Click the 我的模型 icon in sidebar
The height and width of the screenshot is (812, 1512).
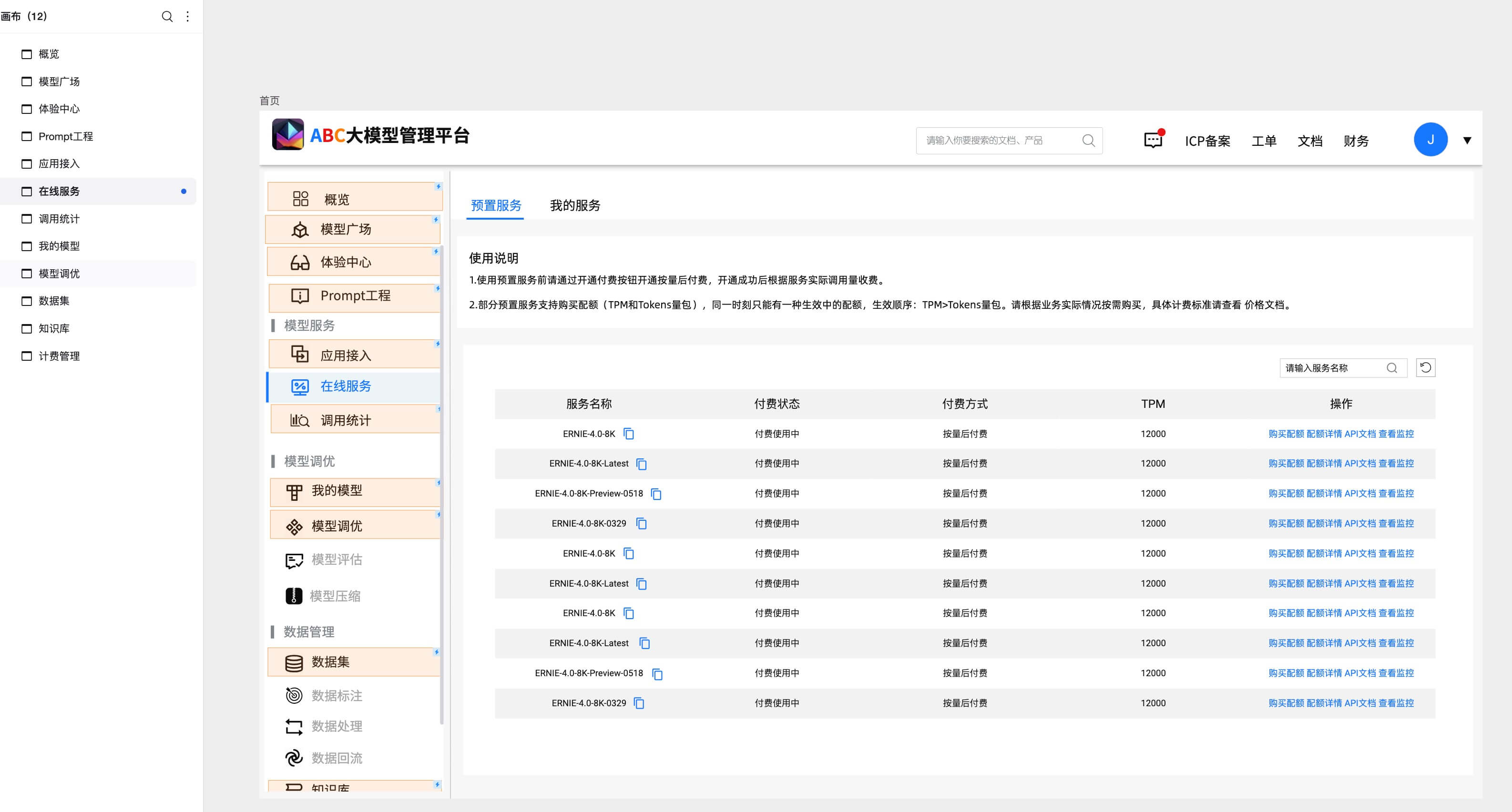pos(294,492)
